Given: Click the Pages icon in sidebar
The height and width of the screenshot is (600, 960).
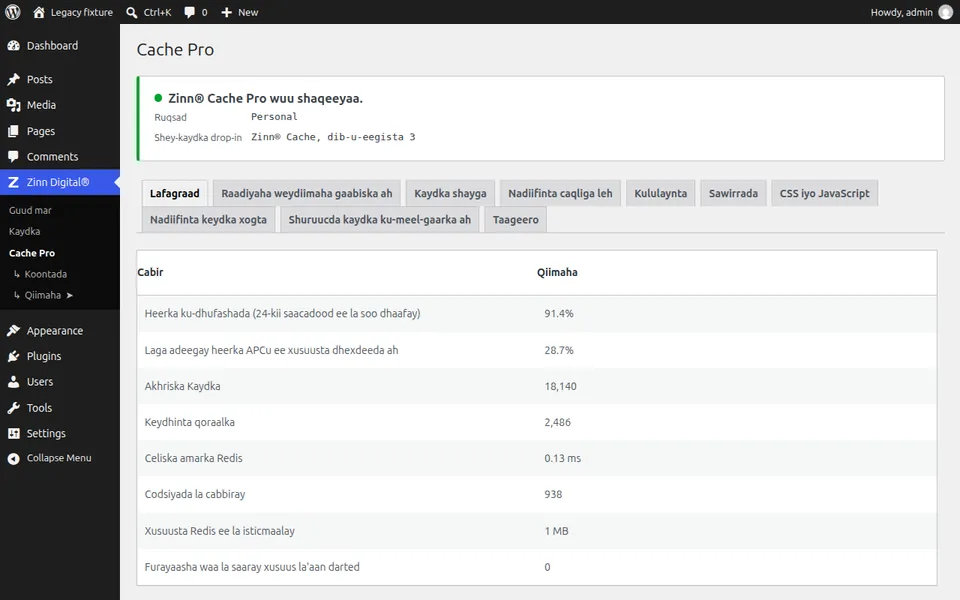Looking at the screenshot, I should (x=13, y=131).
